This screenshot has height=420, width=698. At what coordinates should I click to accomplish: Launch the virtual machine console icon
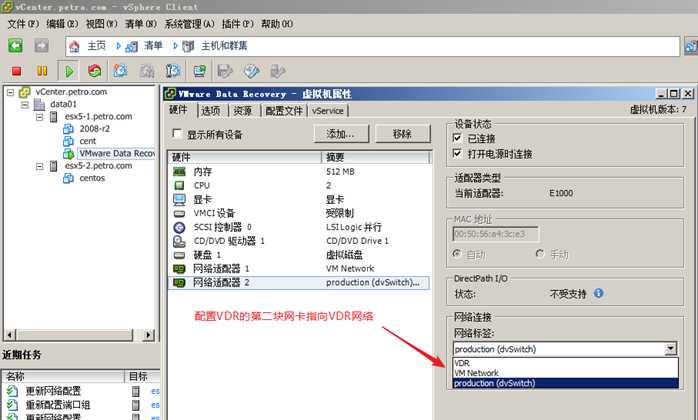coord(199,71)
